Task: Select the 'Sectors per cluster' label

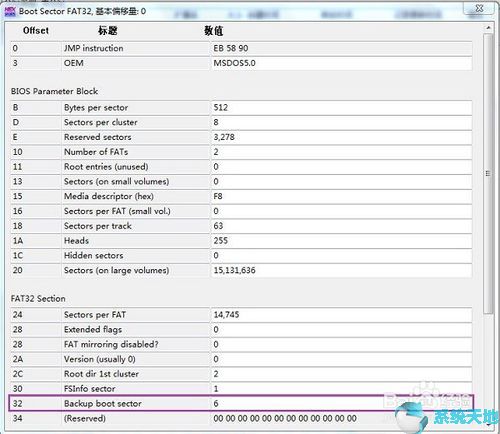Action: [101, 122]
